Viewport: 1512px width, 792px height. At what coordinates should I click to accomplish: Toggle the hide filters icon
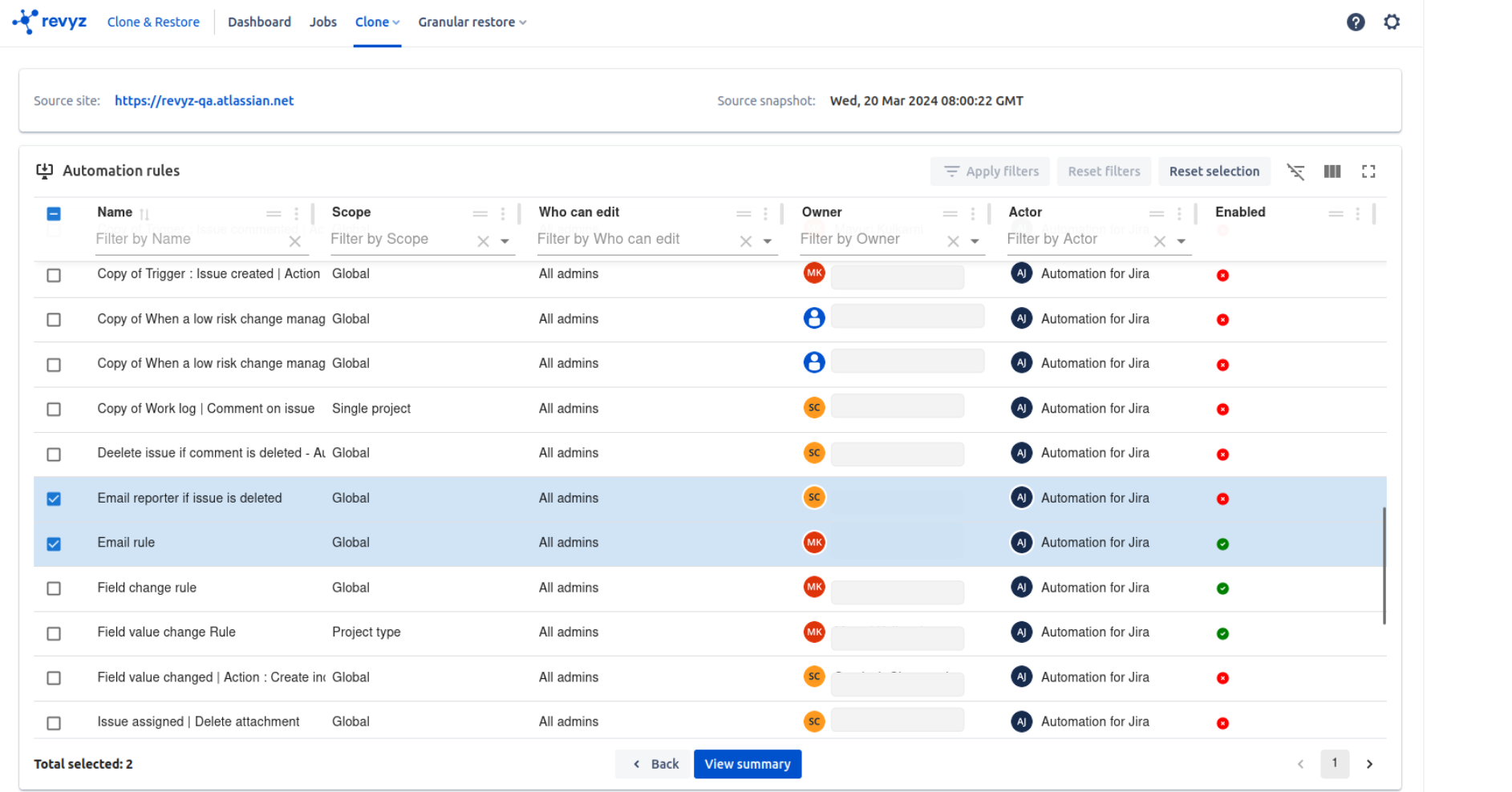tap(1295, 172)
